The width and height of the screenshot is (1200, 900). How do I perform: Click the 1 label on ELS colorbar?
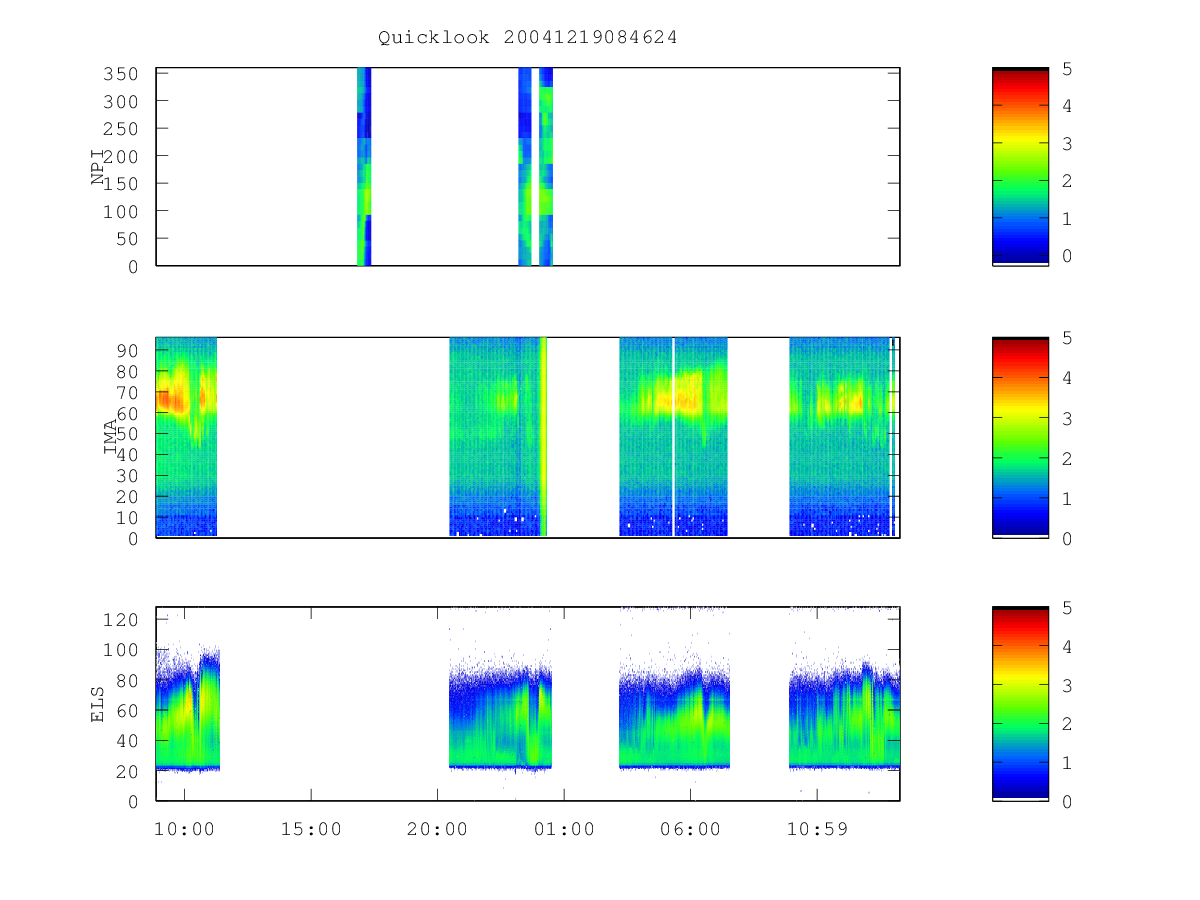click(1066, 763)
